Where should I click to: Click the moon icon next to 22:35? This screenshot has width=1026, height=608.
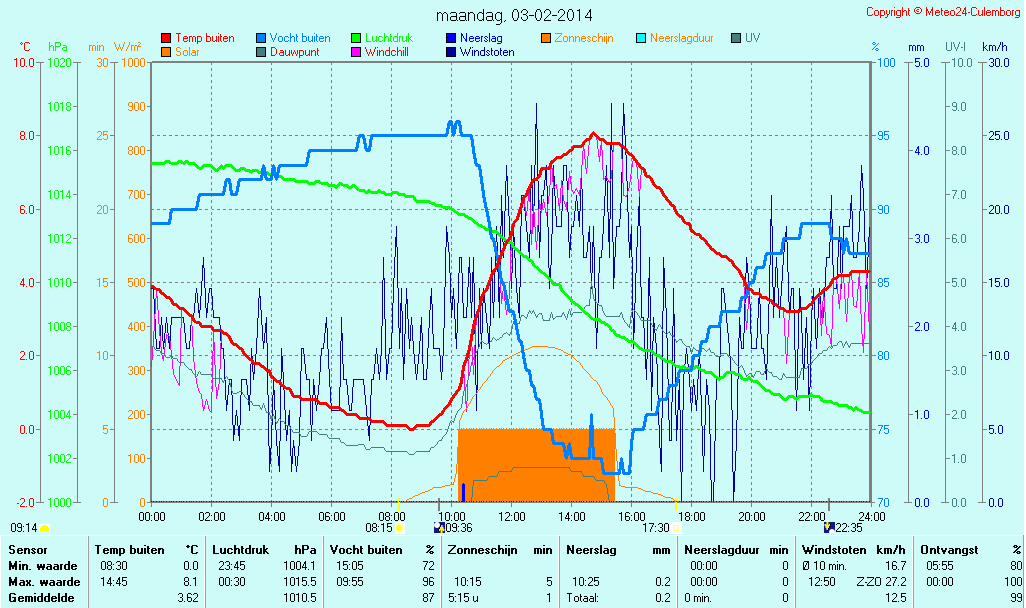click(x=828, y=527)
